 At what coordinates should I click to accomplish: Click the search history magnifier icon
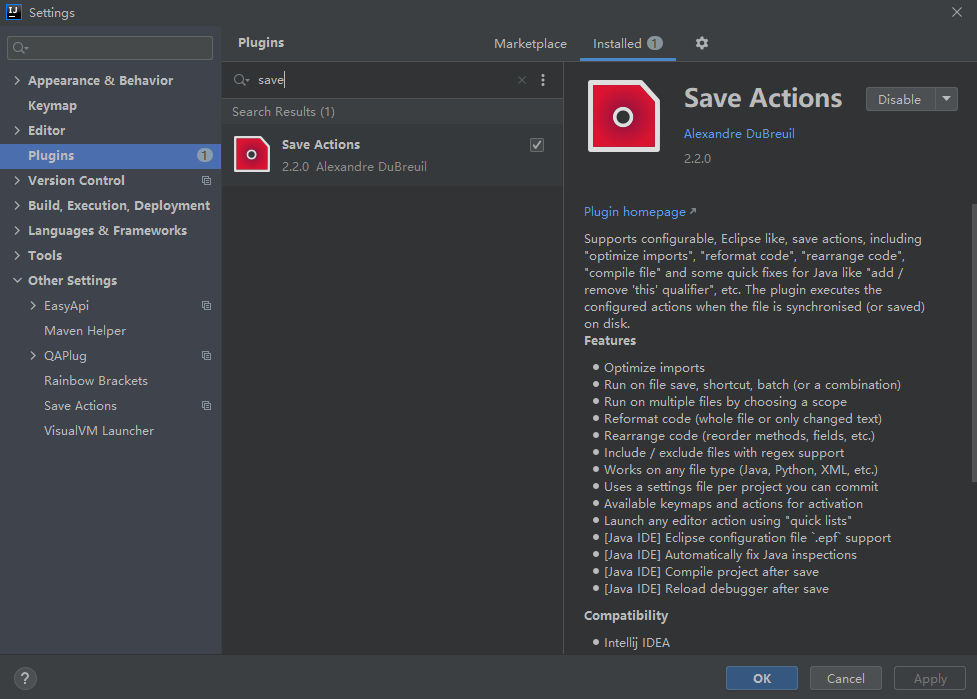coord(241,80)
